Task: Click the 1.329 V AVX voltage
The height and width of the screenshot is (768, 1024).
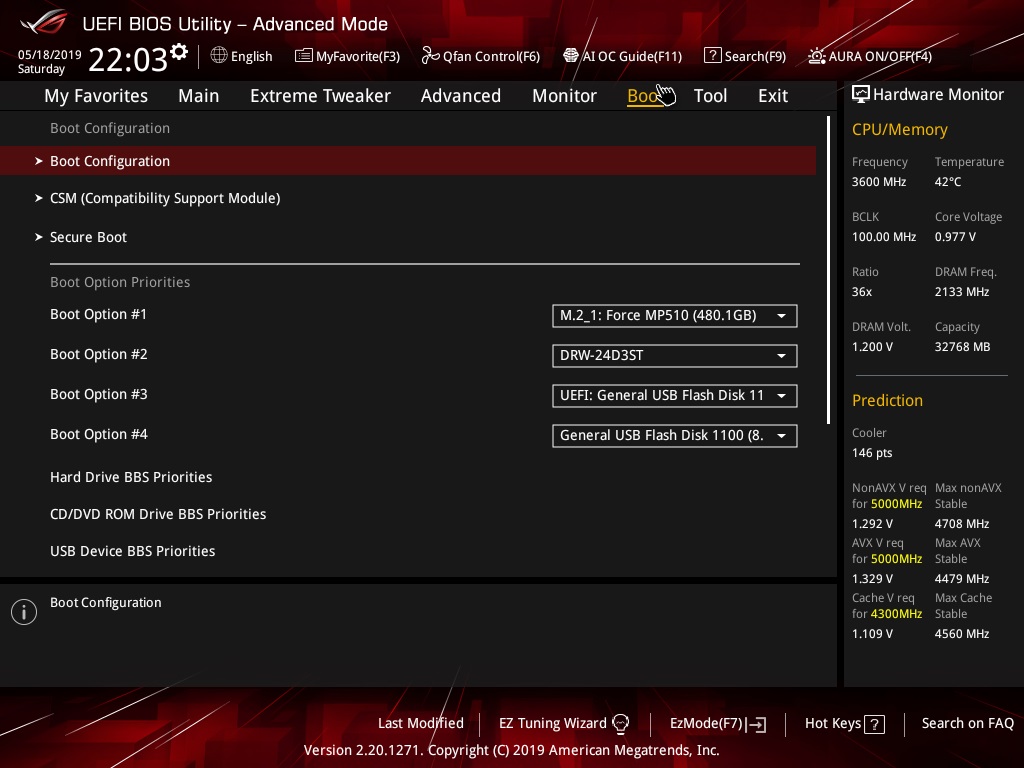Action: 872,579
